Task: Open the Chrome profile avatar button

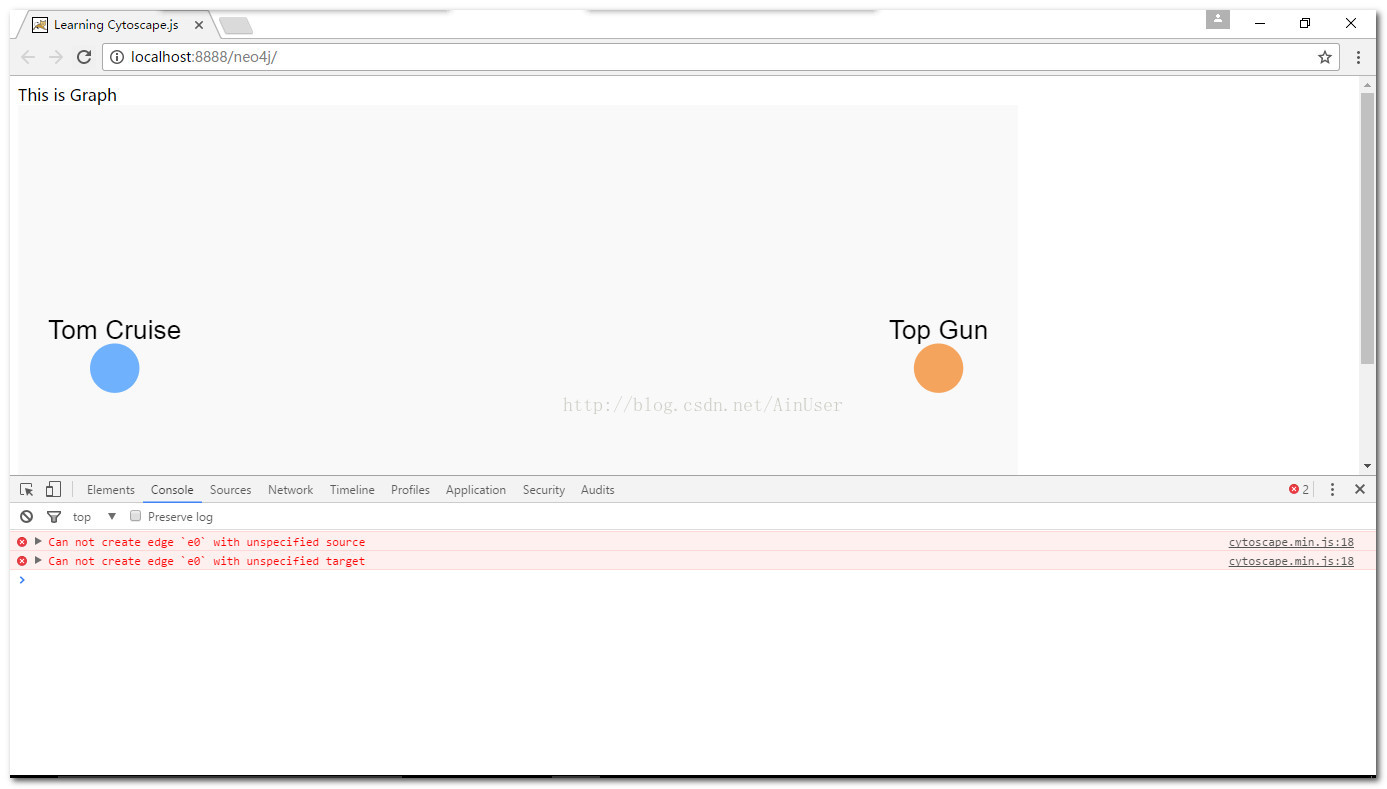Action: coord(1217,19)
